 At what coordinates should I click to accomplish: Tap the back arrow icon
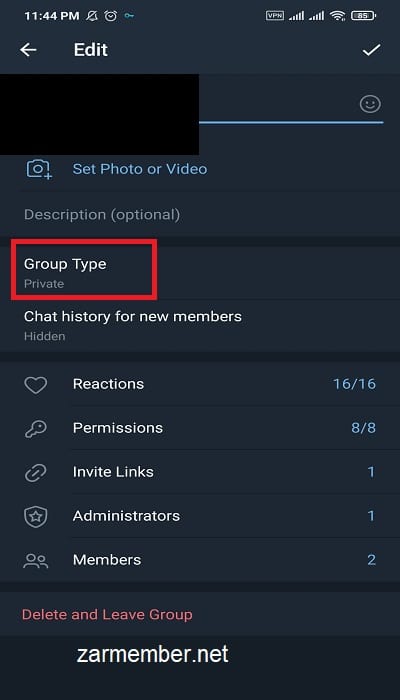pos(28,50)
